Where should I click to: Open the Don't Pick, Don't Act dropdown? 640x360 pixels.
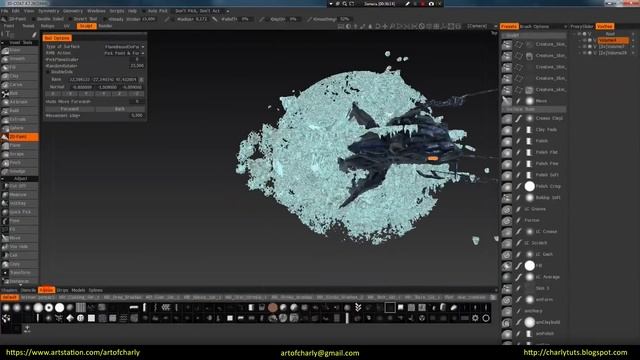click(202, 11)
